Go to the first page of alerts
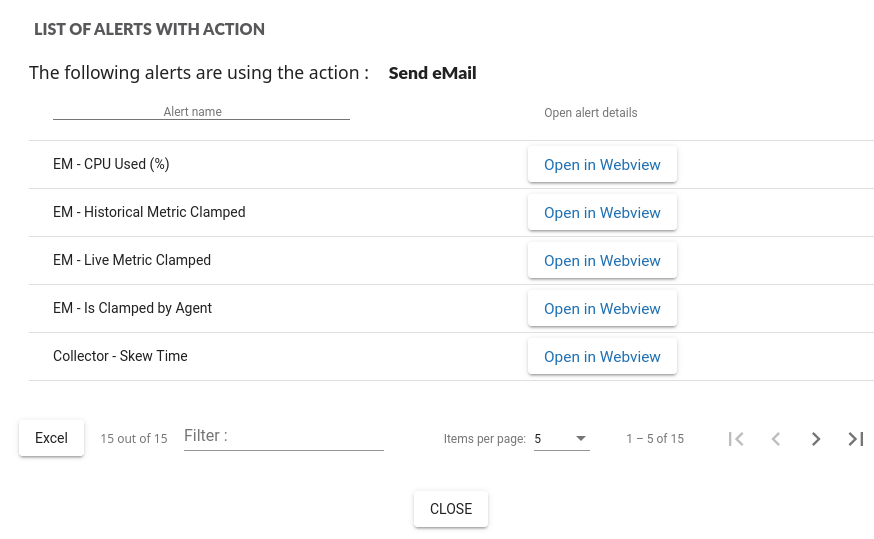 (736, 439)
